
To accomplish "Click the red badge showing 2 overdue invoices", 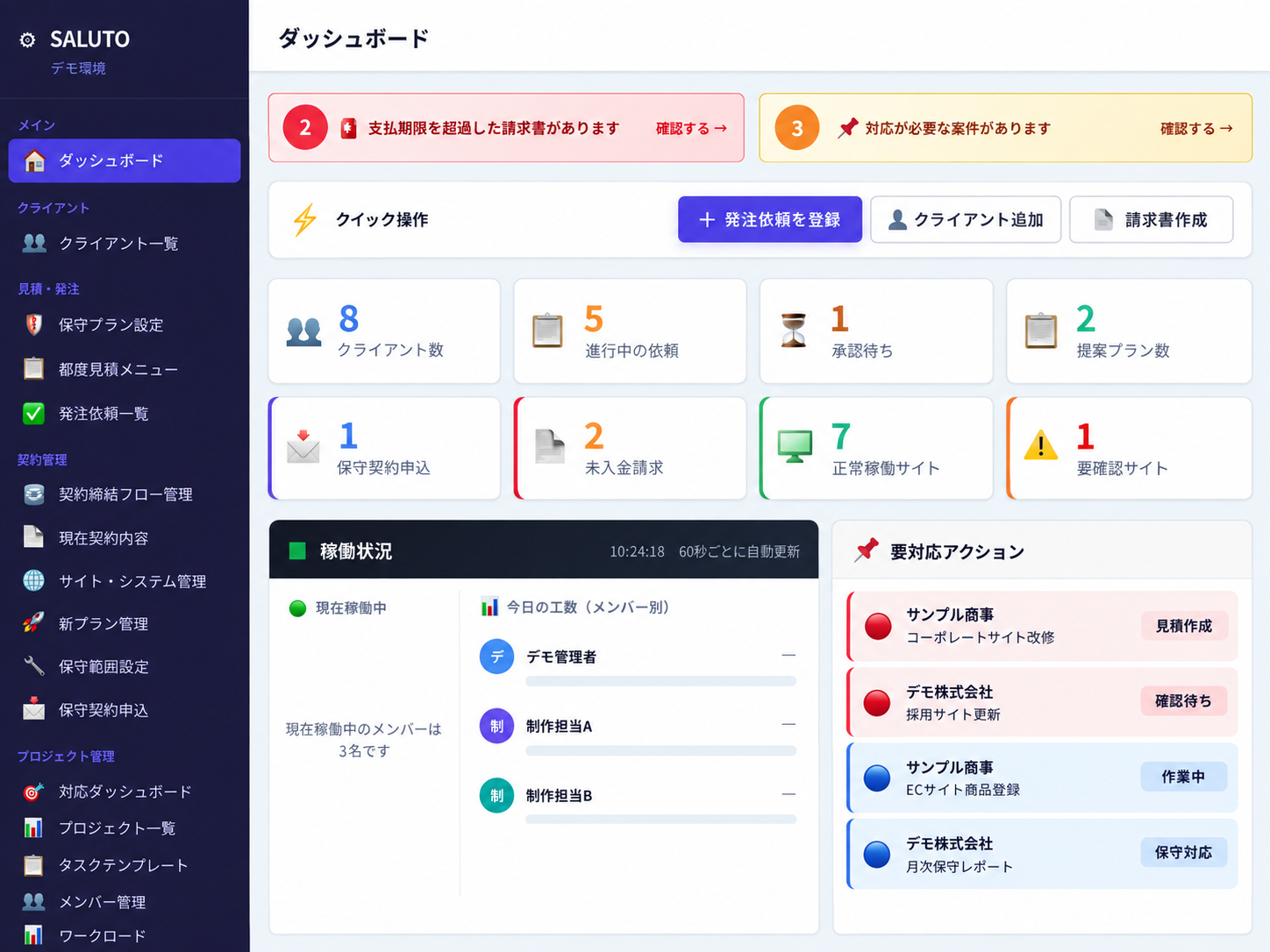I will [x=305, y=128].
